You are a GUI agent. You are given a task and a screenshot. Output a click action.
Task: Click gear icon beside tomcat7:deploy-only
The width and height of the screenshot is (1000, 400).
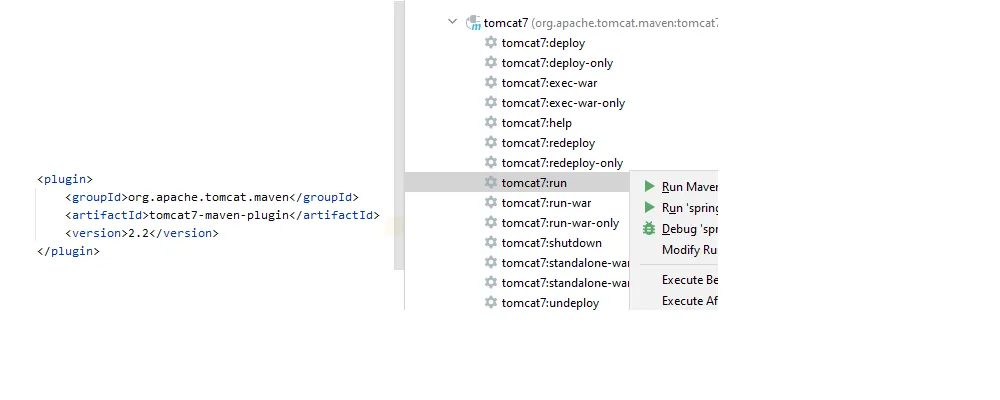point(490,63)
